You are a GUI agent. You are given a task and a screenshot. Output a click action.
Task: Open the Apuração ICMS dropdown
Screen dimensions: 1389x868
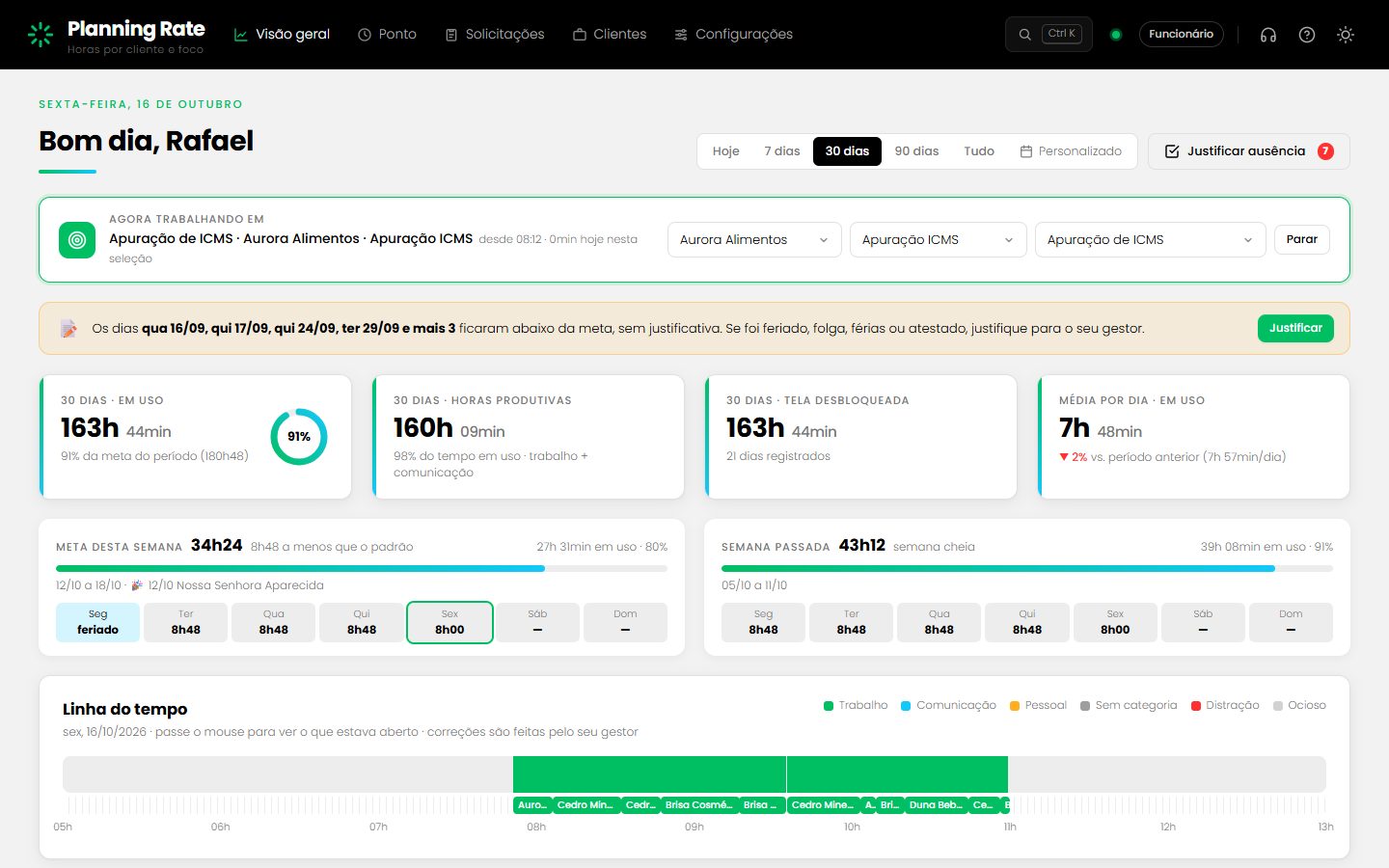pyautogui.click(x=937, y=240)
